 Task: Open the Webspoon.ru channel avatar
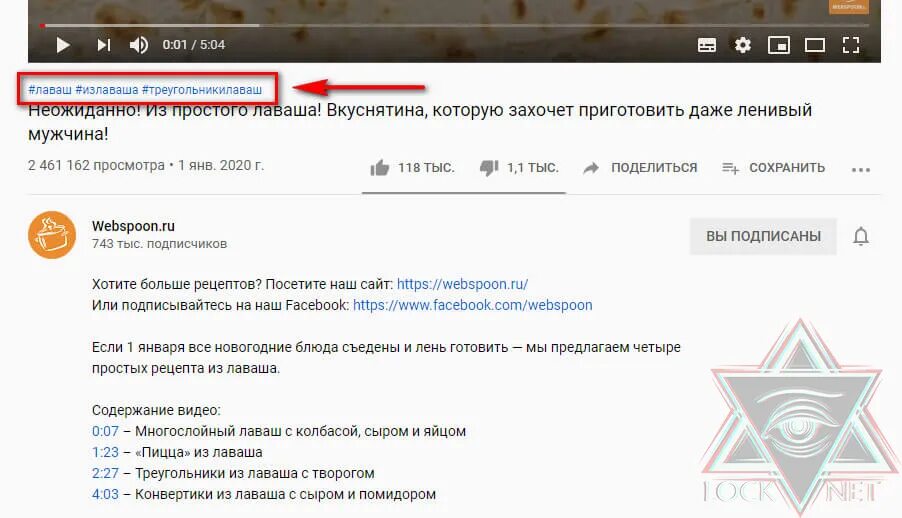(x=52, y=235)
